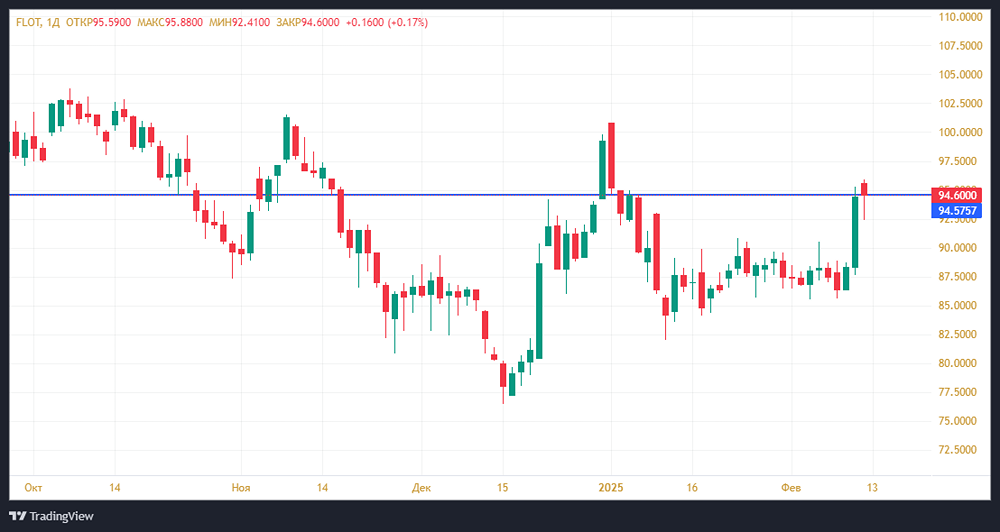Click the МАКС95.8800 high value

tap(169, 22)
